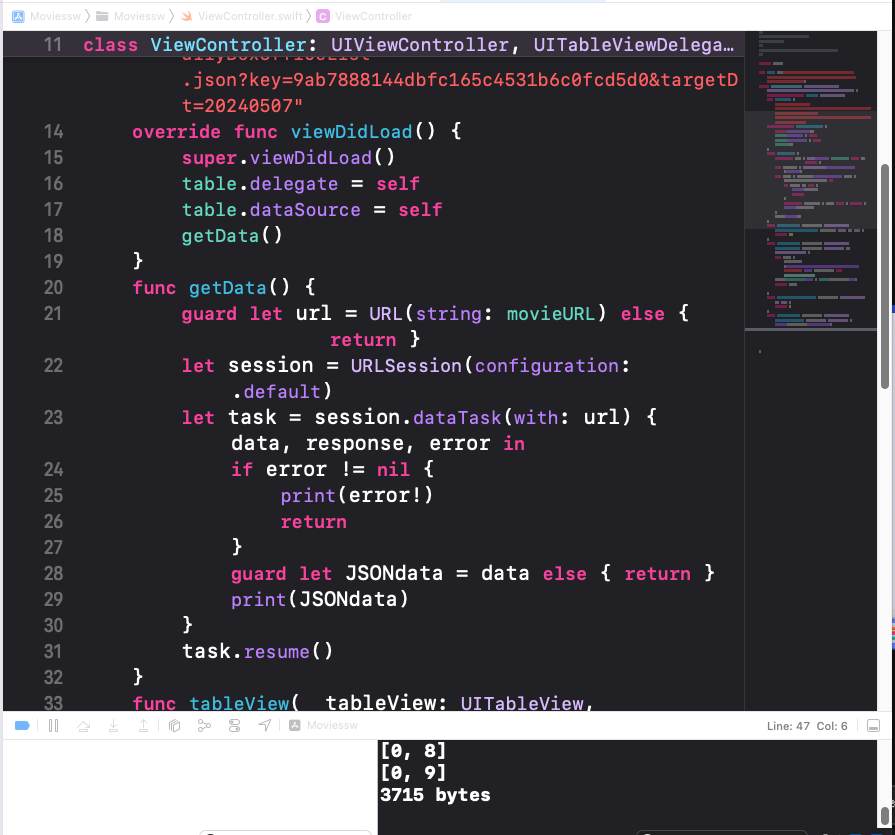Click the console vertical scrollbar
895x835 pixels.
click(x=885, y=815)
